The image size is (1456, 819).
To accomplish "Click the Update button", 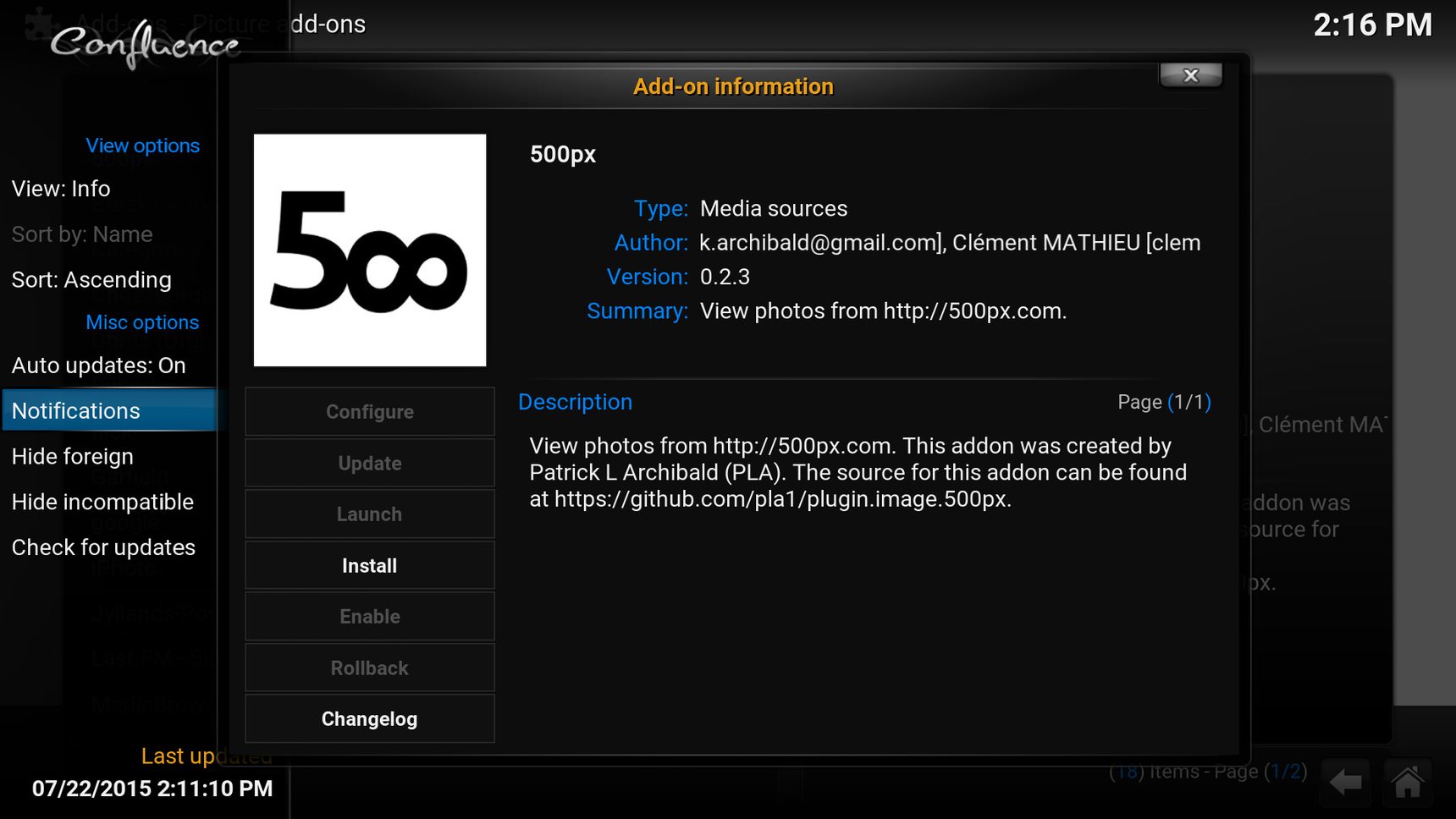I will [370, 463].
